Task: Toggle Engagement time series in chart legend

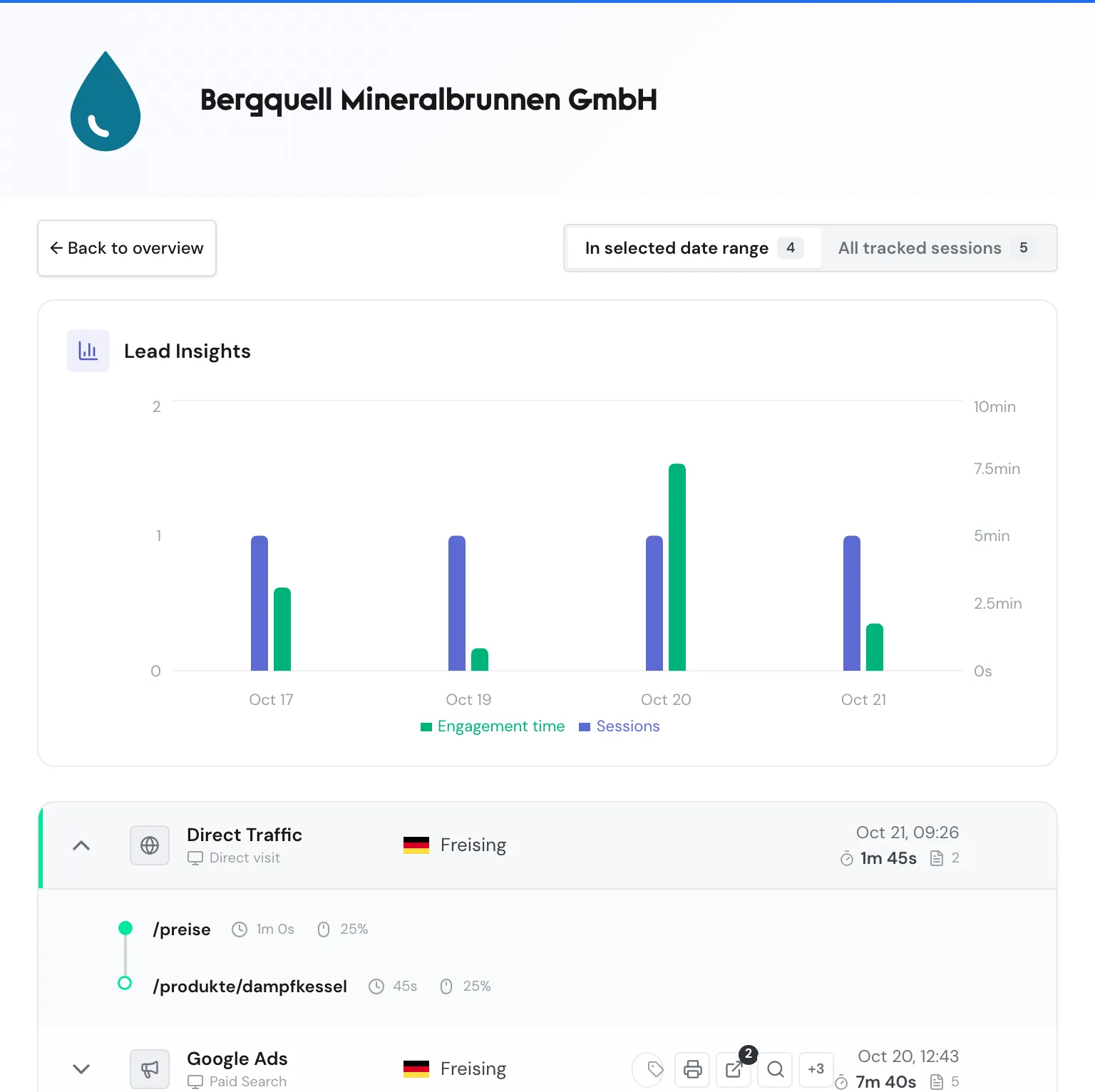Action: coord(493,726)
